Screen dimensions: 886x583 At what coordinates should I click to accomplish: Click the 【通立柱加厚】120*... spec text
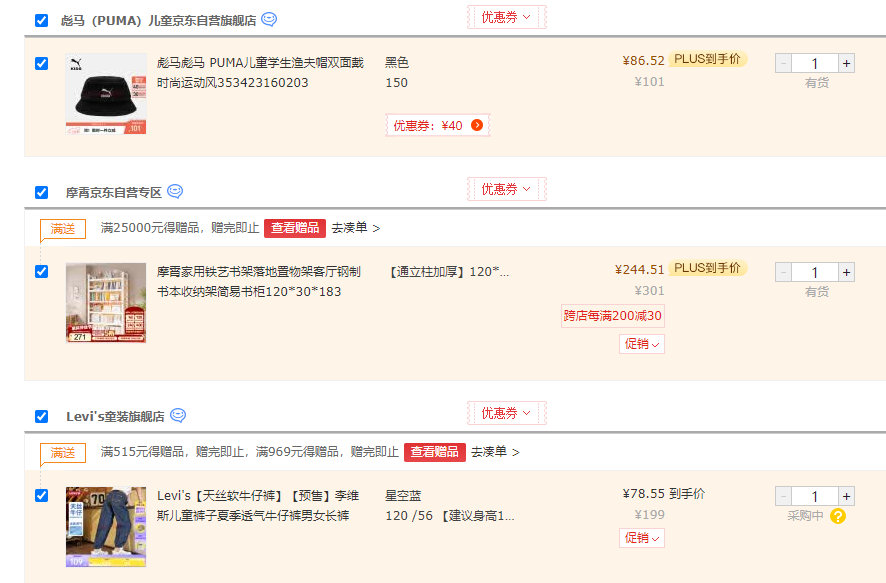point(448,272)
